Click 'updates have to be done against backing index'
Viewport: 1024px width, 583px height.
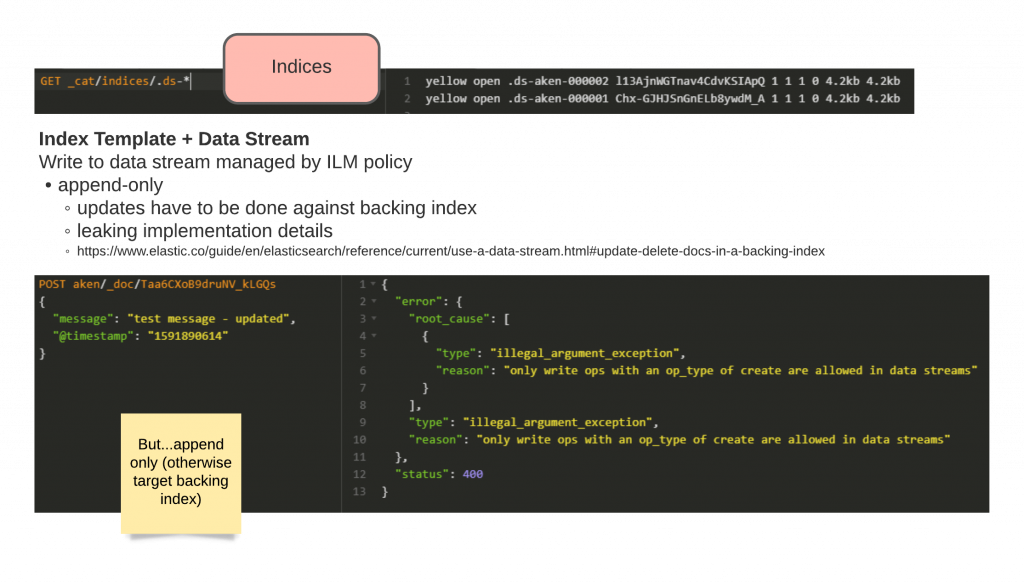(x=276, y=208)
